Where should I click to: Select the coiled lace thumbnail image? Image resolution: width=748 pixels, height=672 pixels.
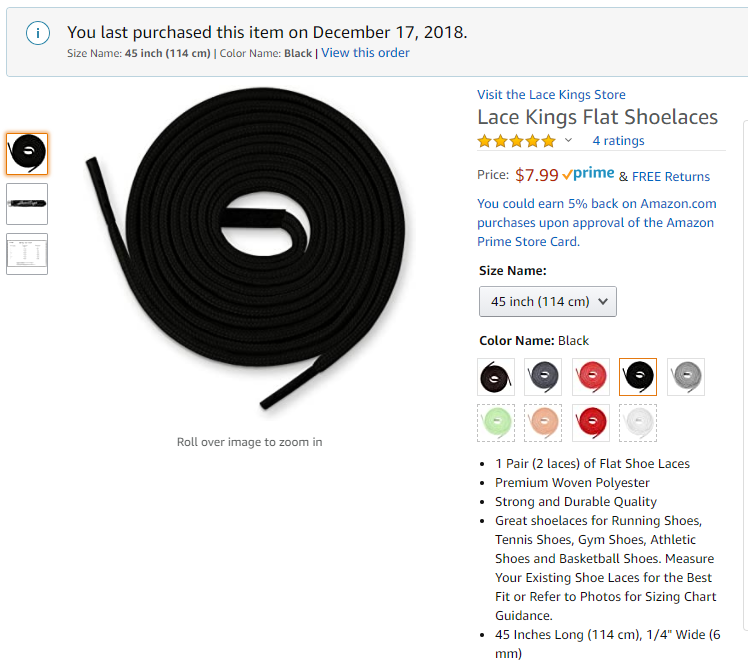click(x=27, y=154)
